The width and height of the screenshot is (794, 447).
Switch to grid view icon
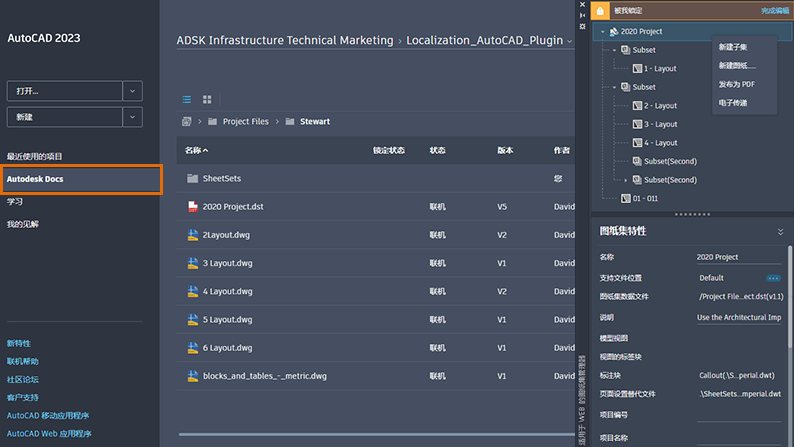207,99
